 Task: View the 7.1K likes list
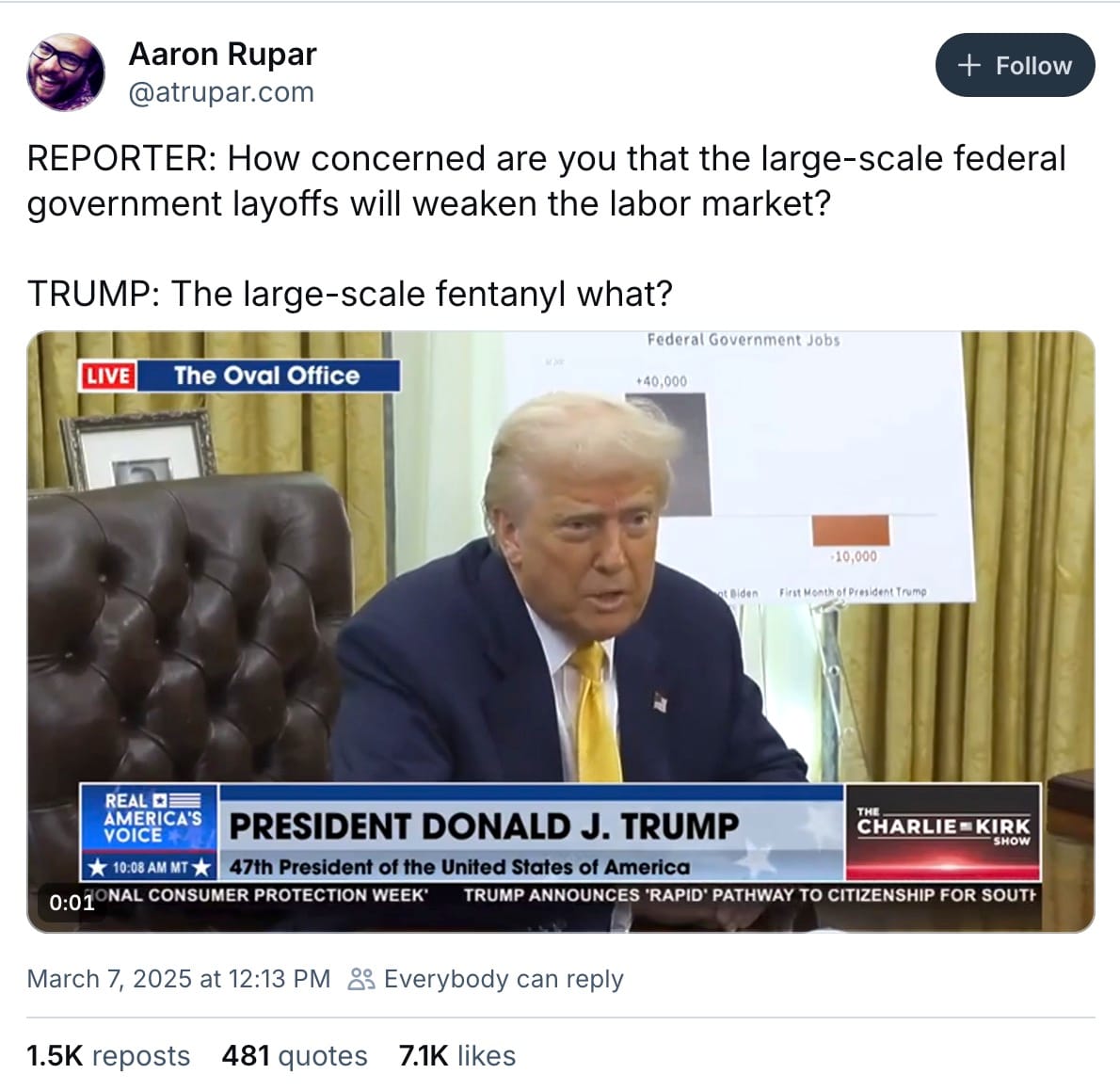(x=457, y=1056)
